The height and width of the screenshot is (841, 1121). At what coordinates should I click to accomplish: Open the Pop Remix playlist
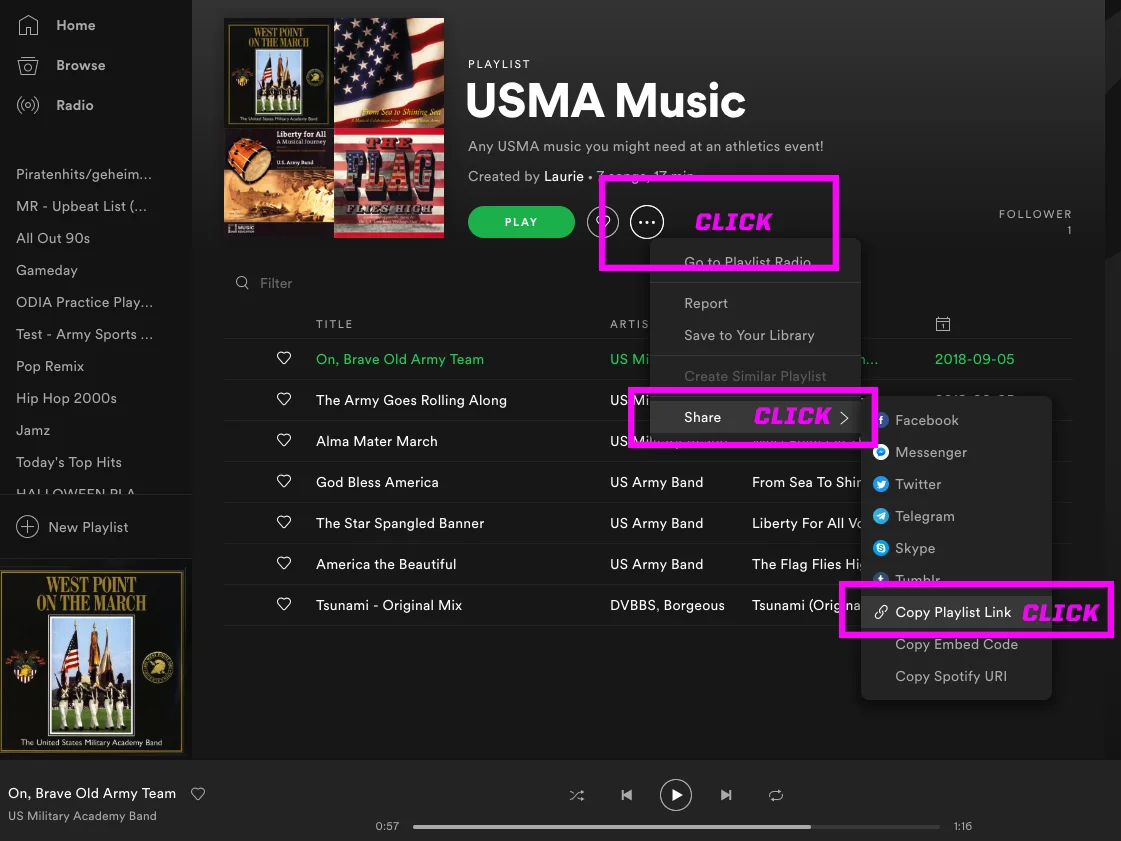pos(50,366)
